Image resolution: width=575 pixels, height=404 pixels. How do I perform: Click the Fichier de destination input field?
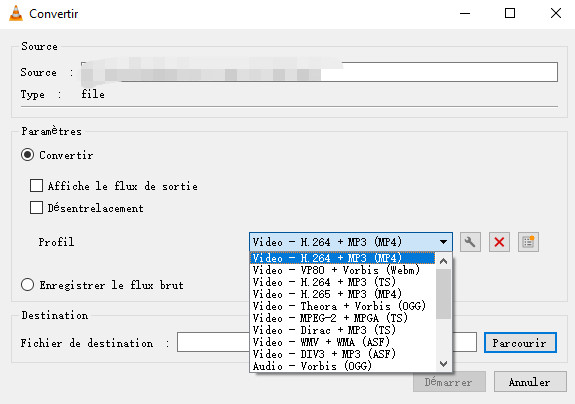(x=327, y=342)
